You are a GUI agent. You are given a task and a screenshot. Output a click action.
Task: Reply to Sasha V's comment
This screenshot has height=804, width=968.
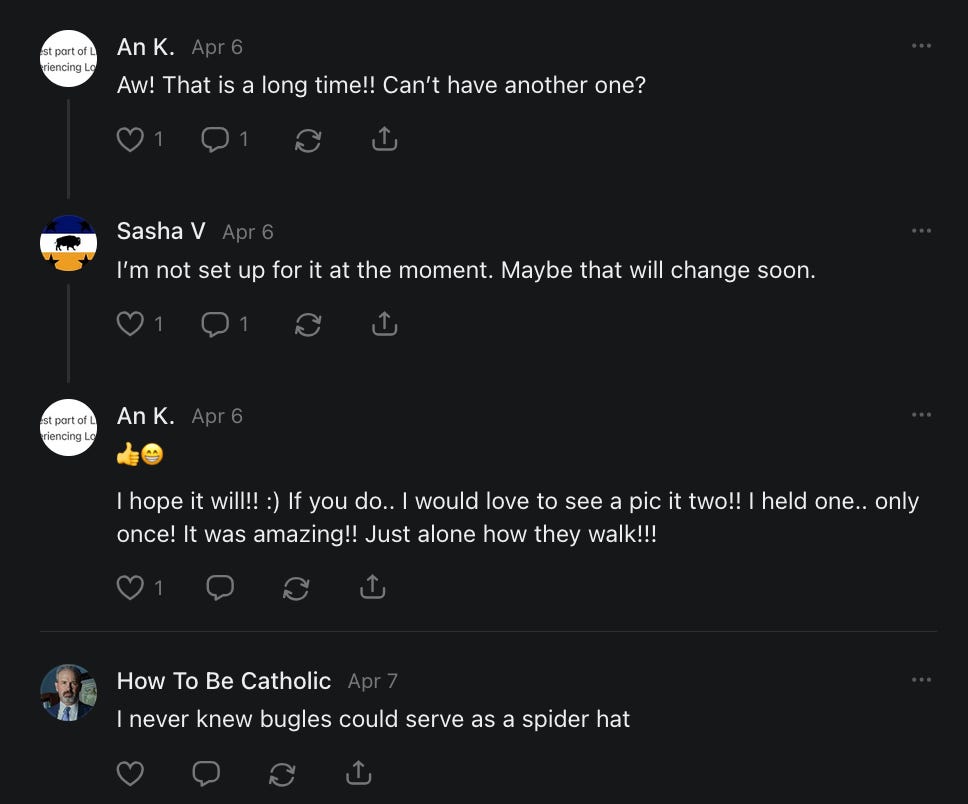(215, 324)
